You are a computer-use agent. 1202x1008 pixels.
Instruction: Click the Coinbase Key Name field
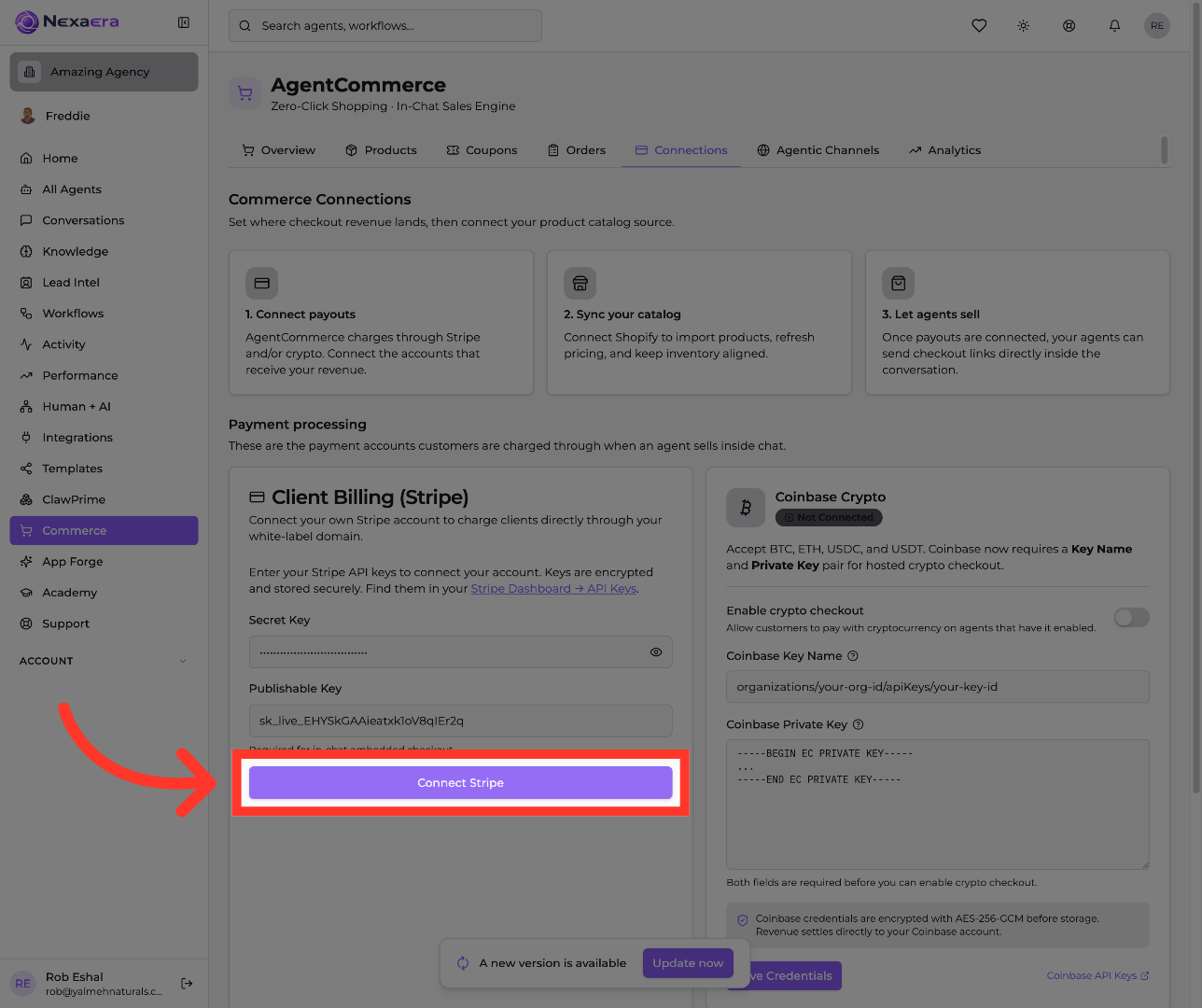938,687
